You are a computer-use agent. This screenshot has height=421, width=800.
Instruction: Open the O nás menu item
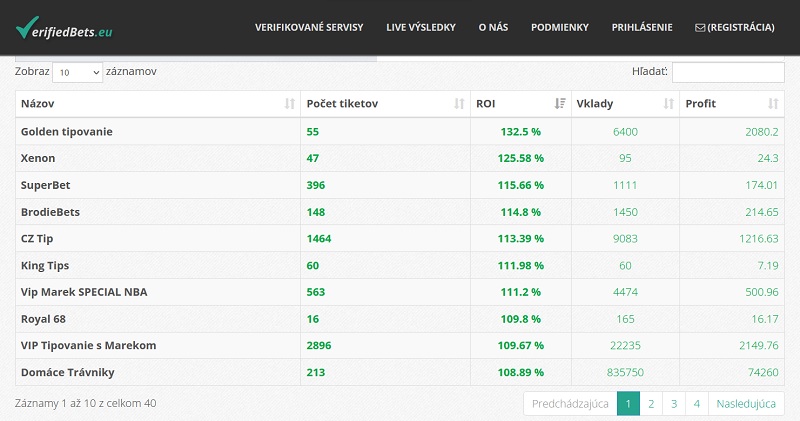click(493, 28)
